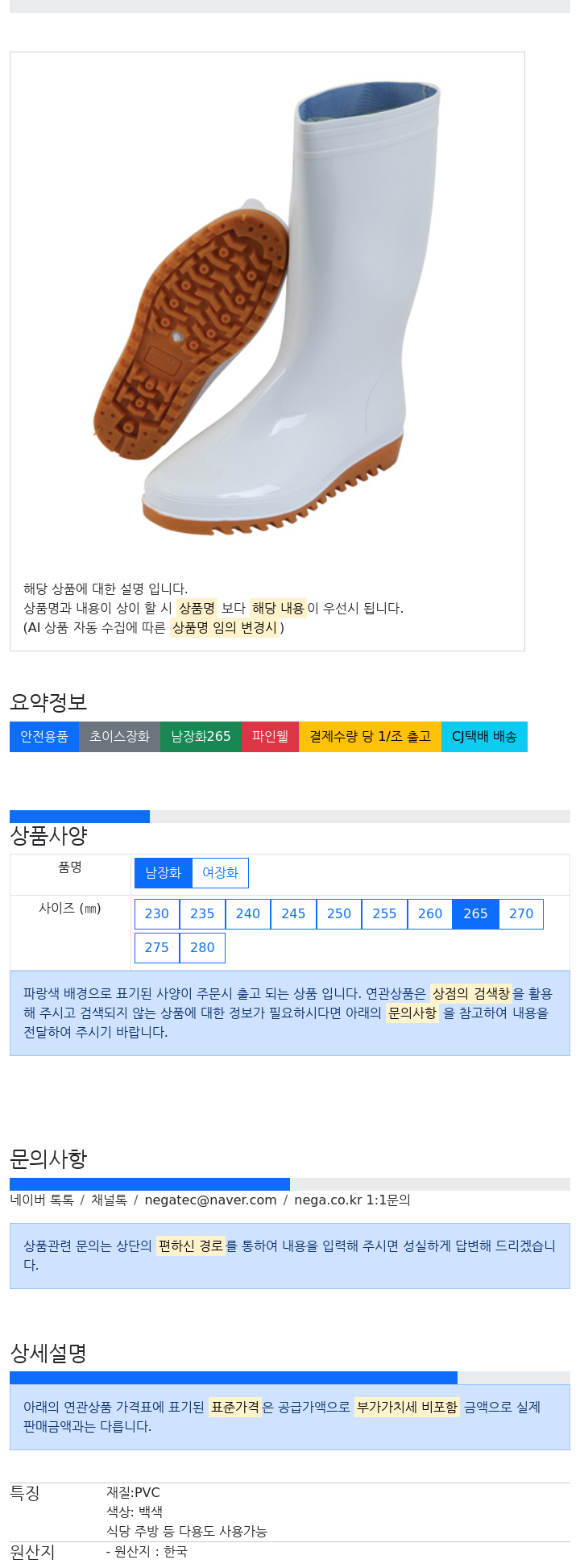The height and width of the screenshot is (1568, 580).
Task: Choose size 230
Action: [157, 914]
